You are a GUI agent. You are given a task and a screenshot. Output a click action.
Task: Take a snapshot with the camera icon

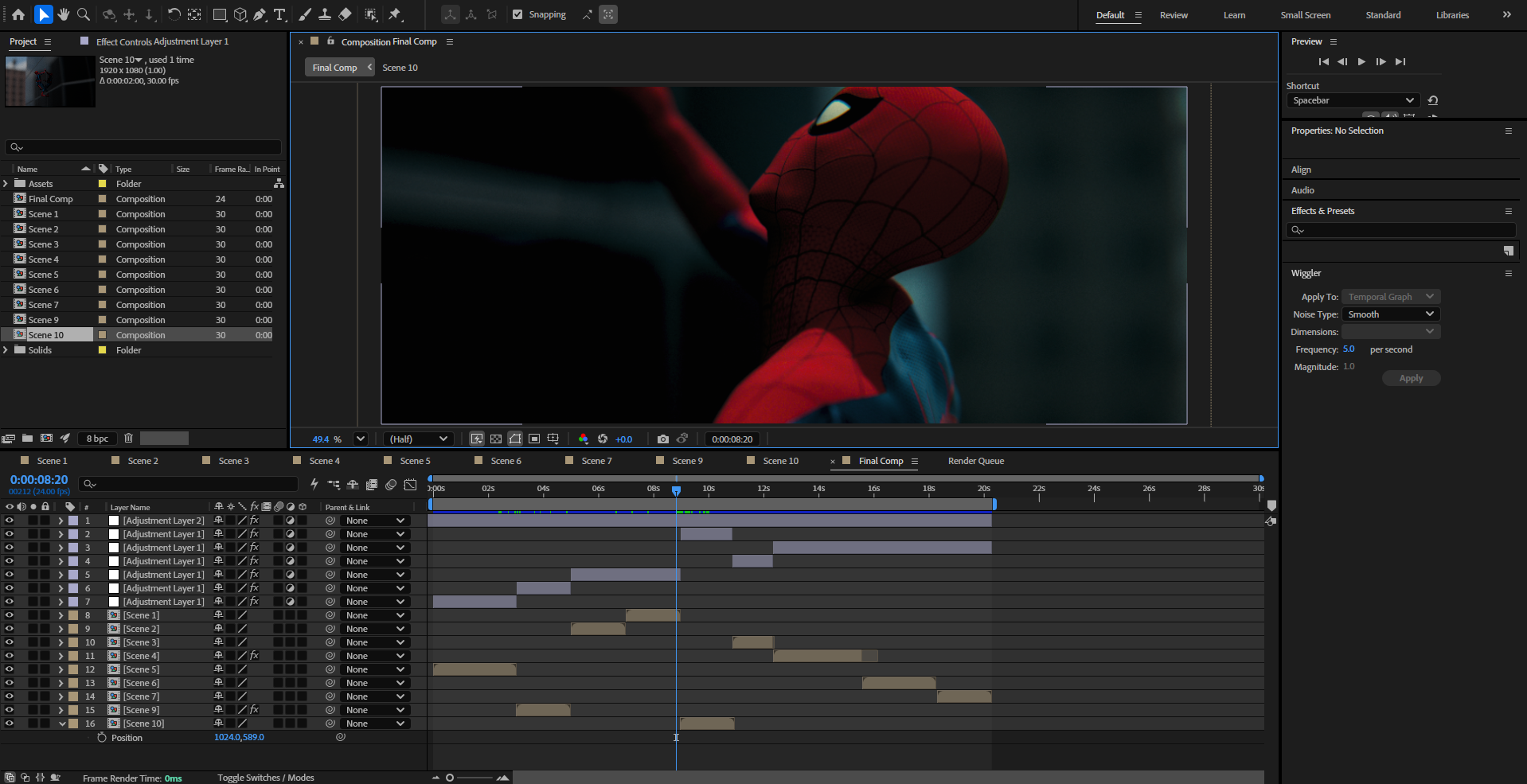(662, 439)
